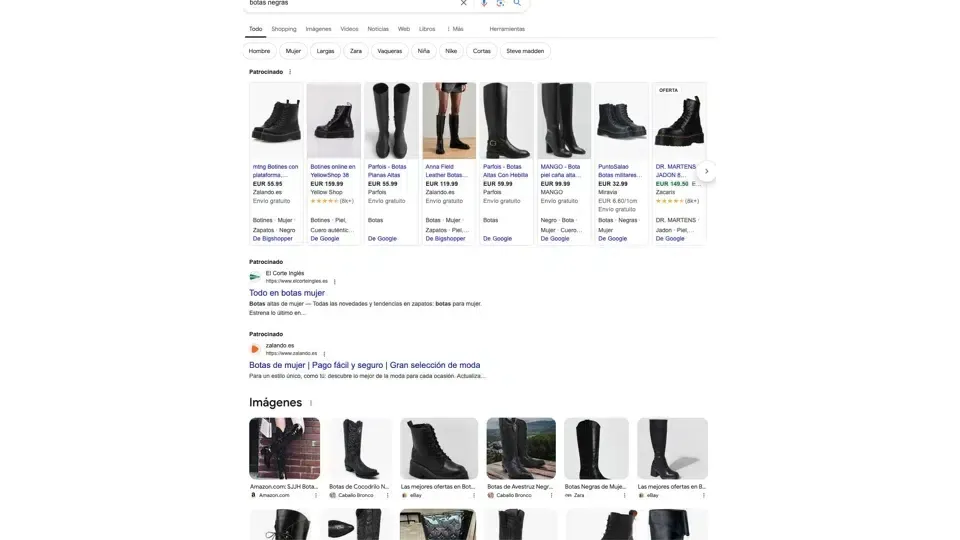Advance shopping carousel with right arrow
960x540 pixels.
click(x=707, y=171)
